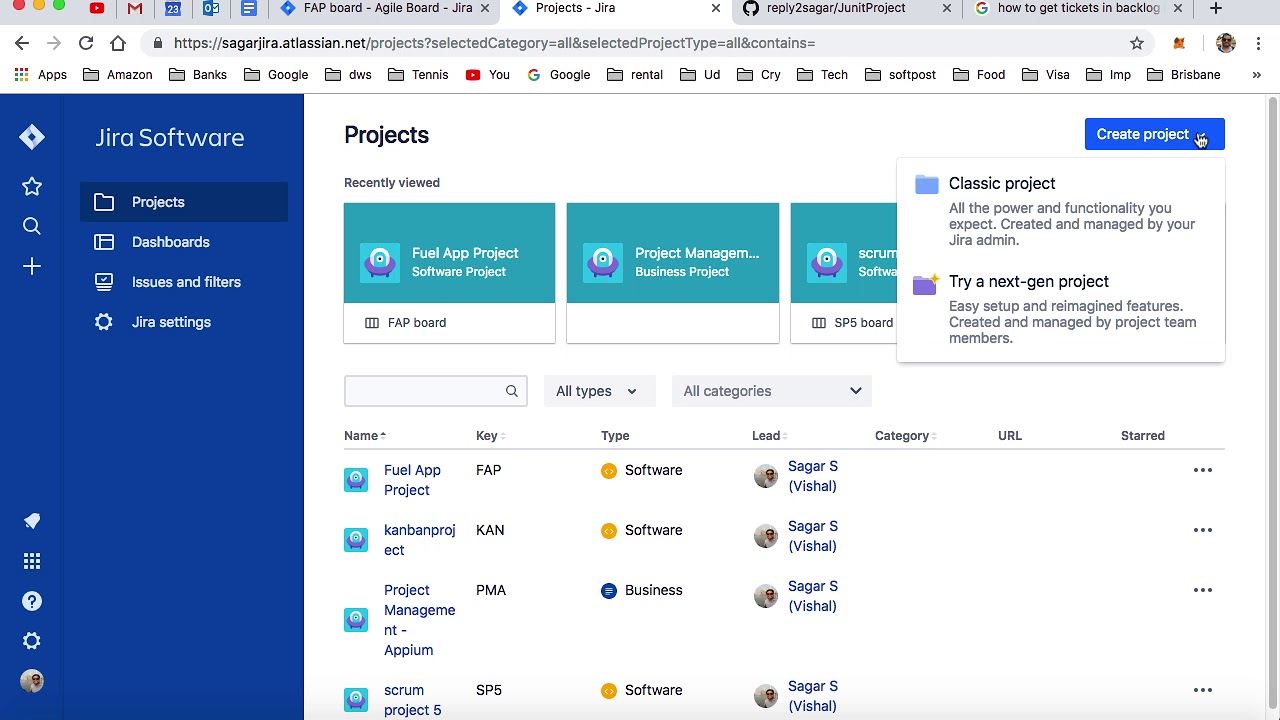Open Project Management - Appium link
Viewport: 1280px width, 720px height.
tap(419, 620)
